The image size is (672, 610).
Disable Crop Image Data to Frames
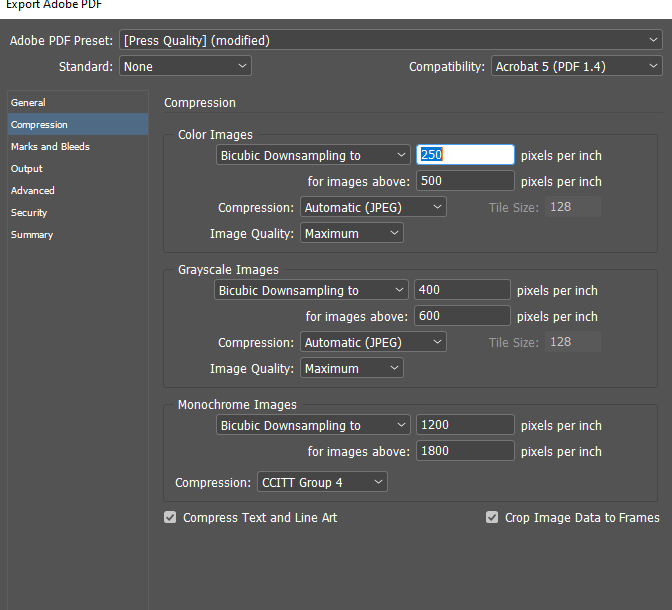492,518
